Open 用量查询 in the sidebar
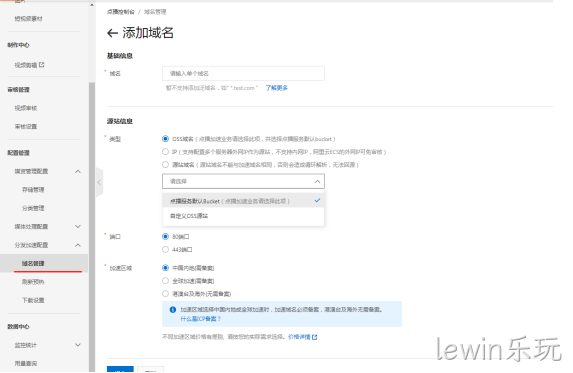 [26, 364]
